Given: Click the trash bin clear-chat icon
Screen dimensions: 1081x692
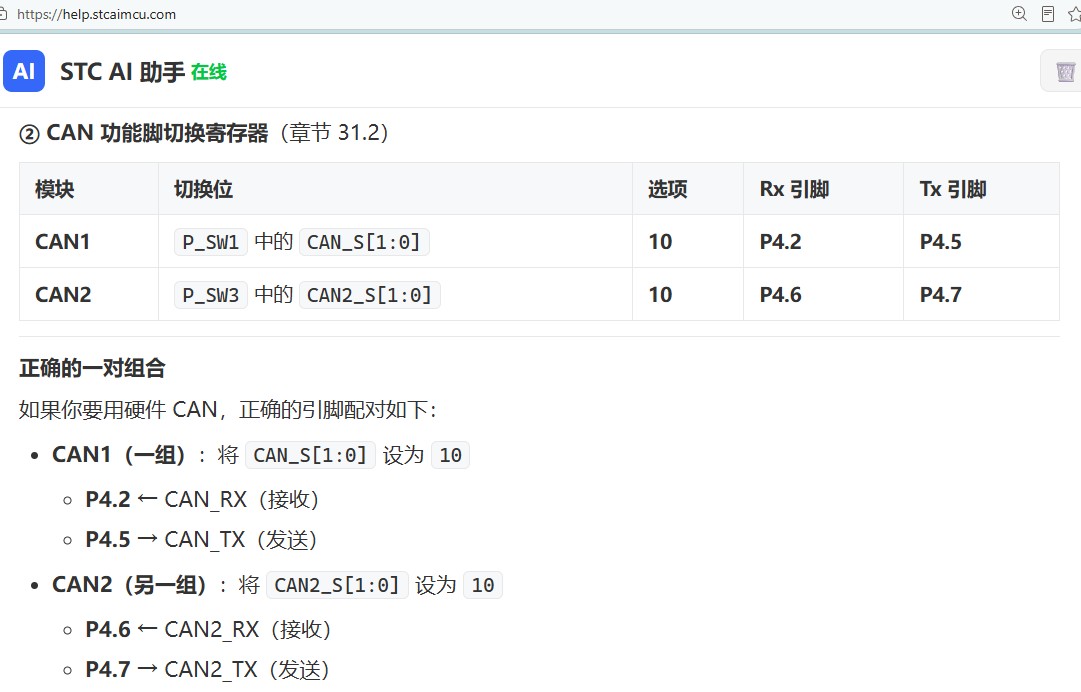Looking at the screenshot, I should pyautogui.click(x=1064, y=72).
